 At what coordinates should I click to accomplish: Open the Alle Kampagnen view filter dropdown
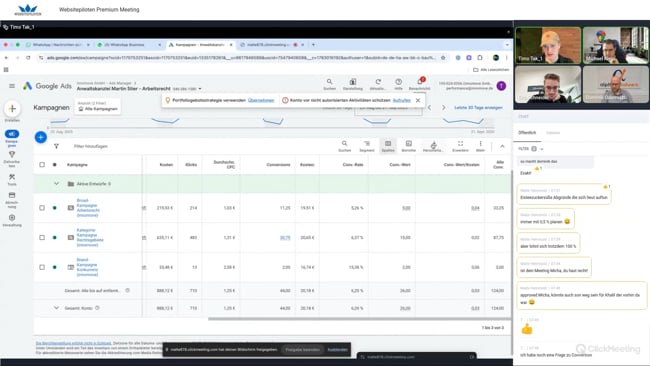(x=98, y=107)
